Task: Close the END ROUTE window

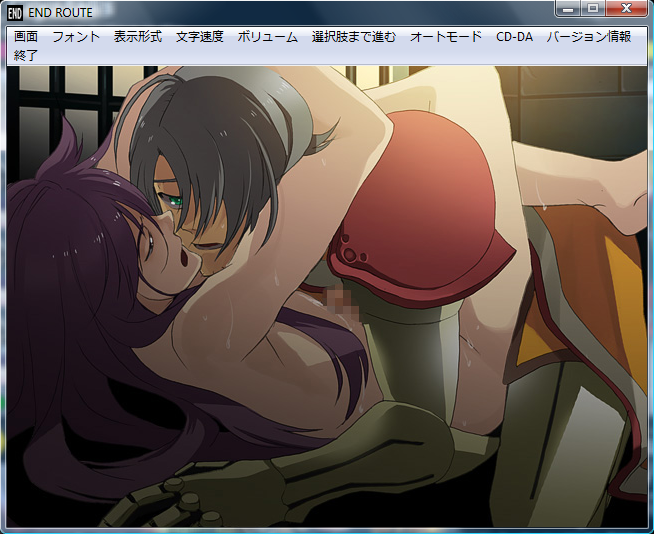Action: click(628, 9)
